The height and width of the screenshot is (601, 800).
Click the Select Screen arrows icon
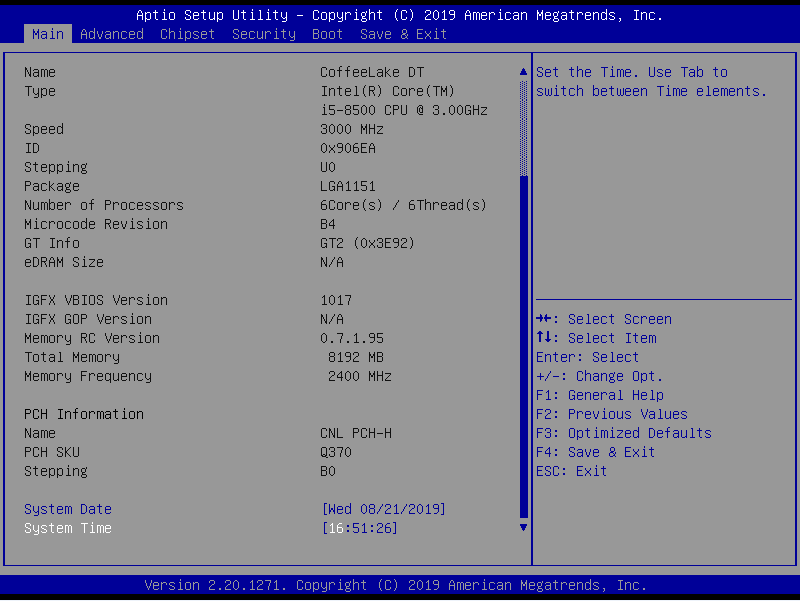[544, 319]
